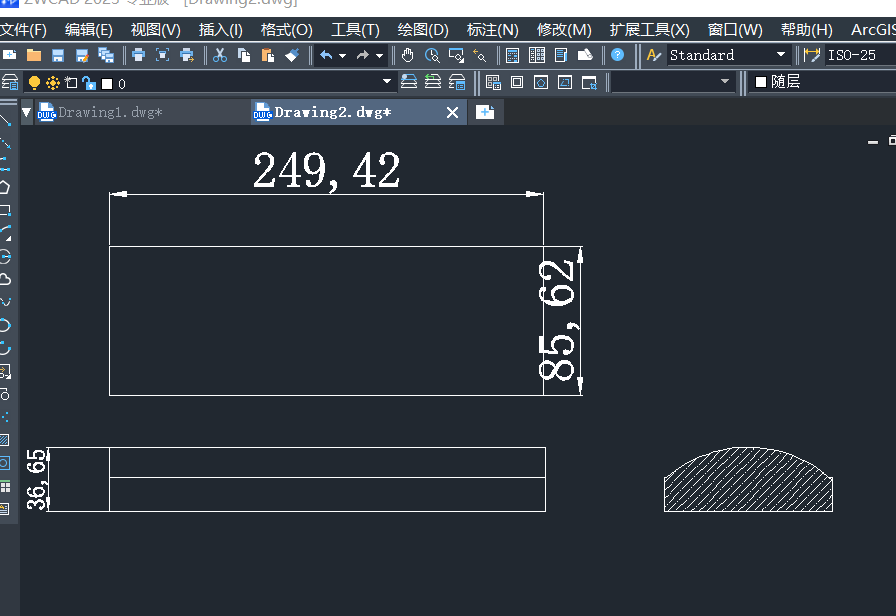Click Make Object's Layer Current icon
896x616 pixels.
pyautogui.click(x=409, y=82)
